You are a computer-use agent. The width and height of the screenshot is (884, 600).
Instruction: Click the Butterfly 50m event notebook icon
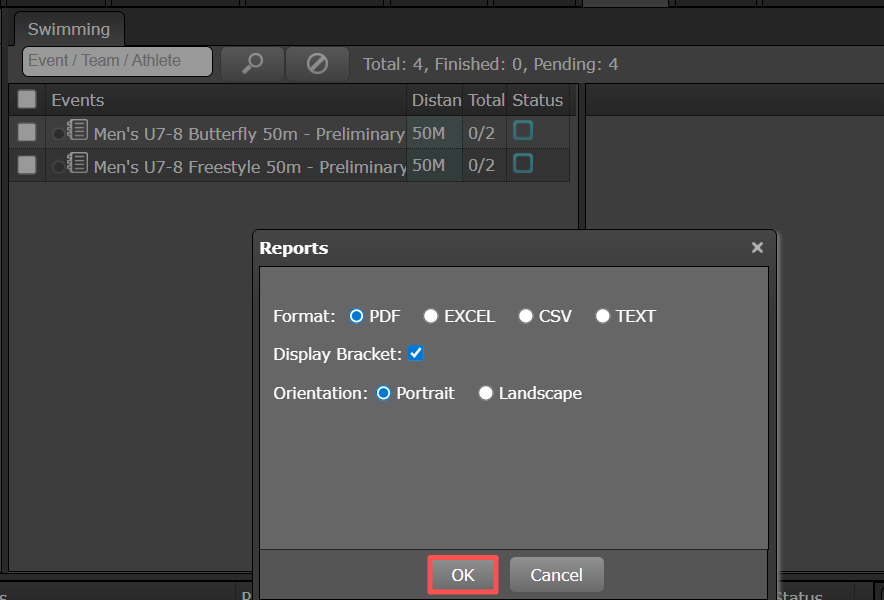coord(77,131)
